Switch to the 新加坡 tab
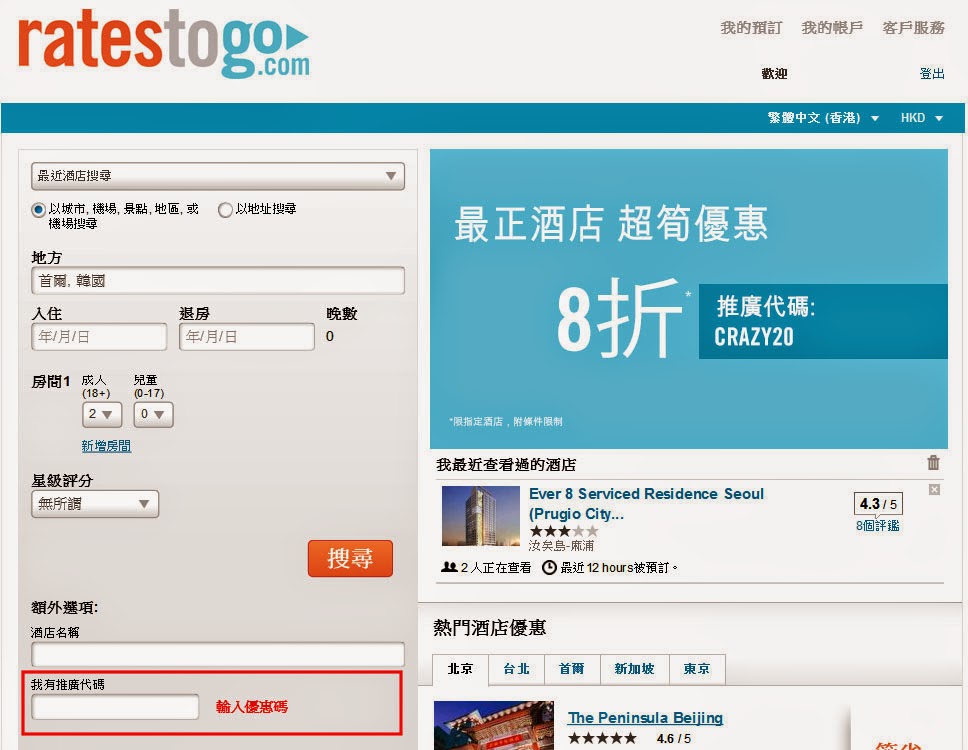Viewport: 968px width, 750px height. pyautogui.click(x=634, y=669)
